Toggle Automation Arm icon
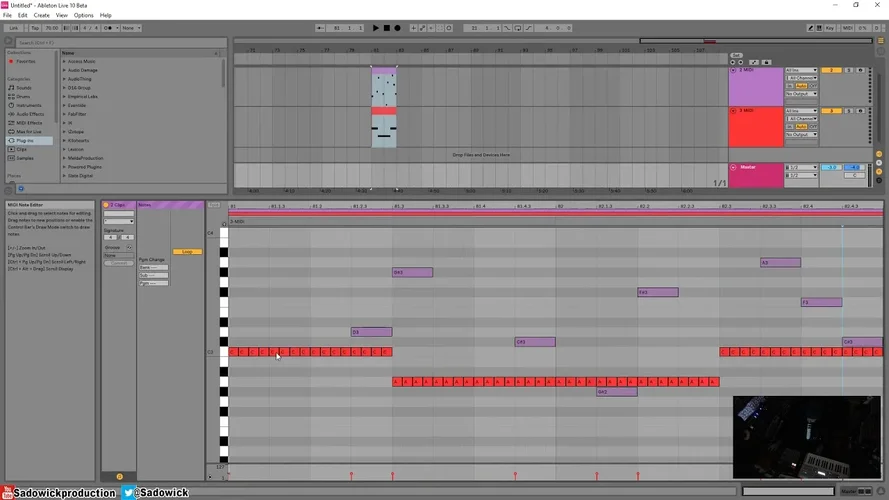This screenshot has width=889, height=500. coord(422,28)
